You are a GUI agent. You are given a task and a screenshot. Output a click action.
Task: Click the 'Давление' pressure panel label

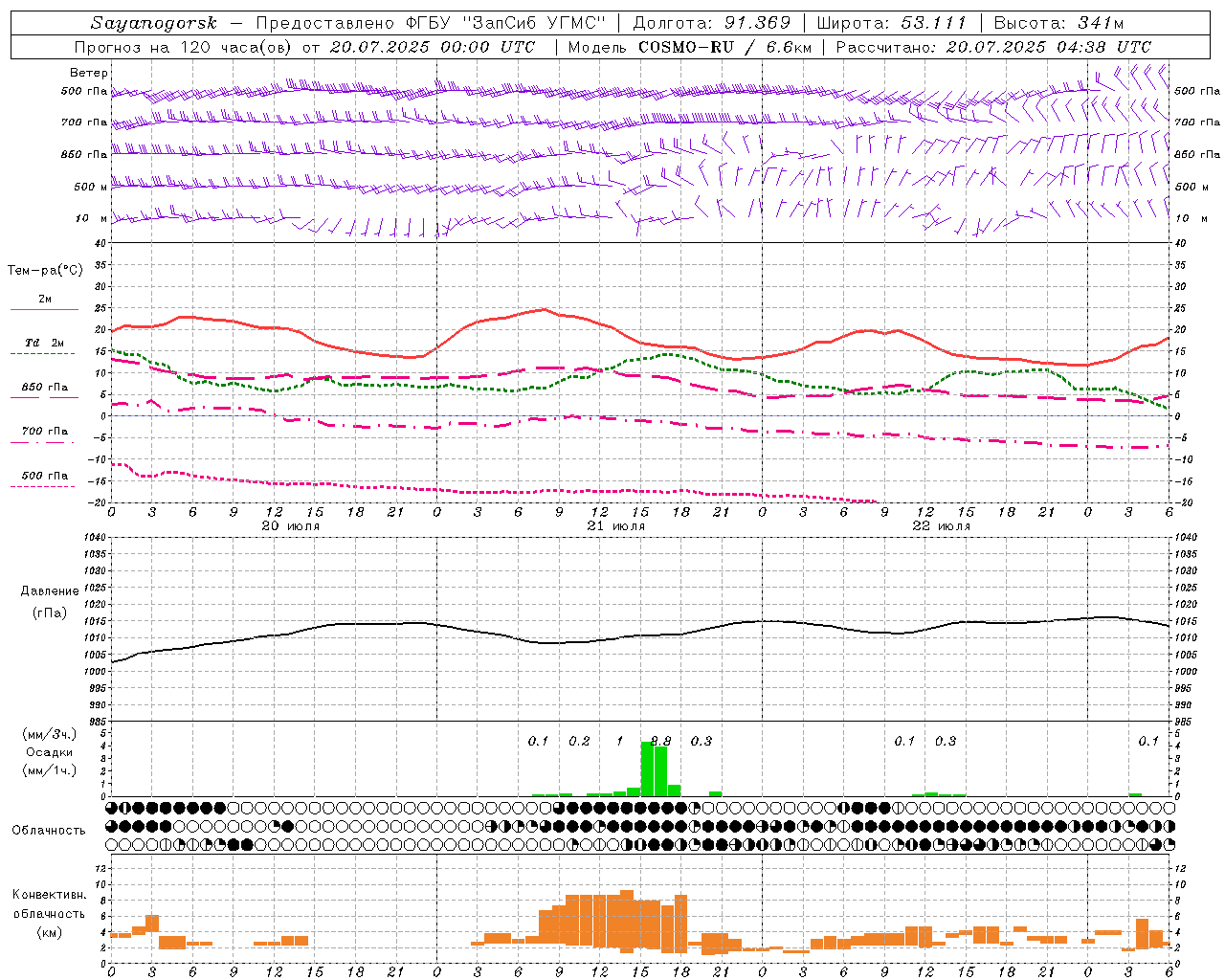(x=50, y=591)
